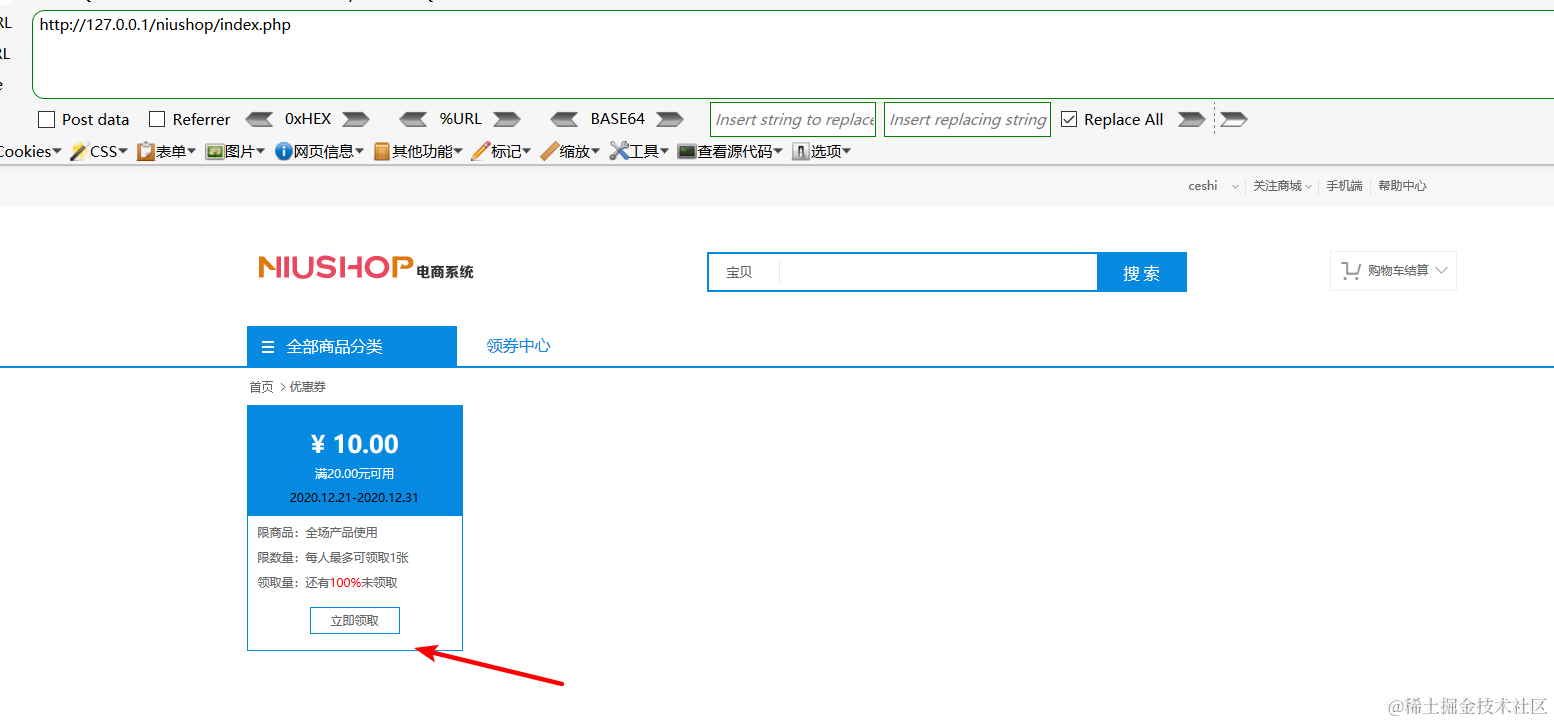Click the 查看源代码 terminal icon
The width and height of the screenshot is (1554, 723).
click(x=686, y=151)
